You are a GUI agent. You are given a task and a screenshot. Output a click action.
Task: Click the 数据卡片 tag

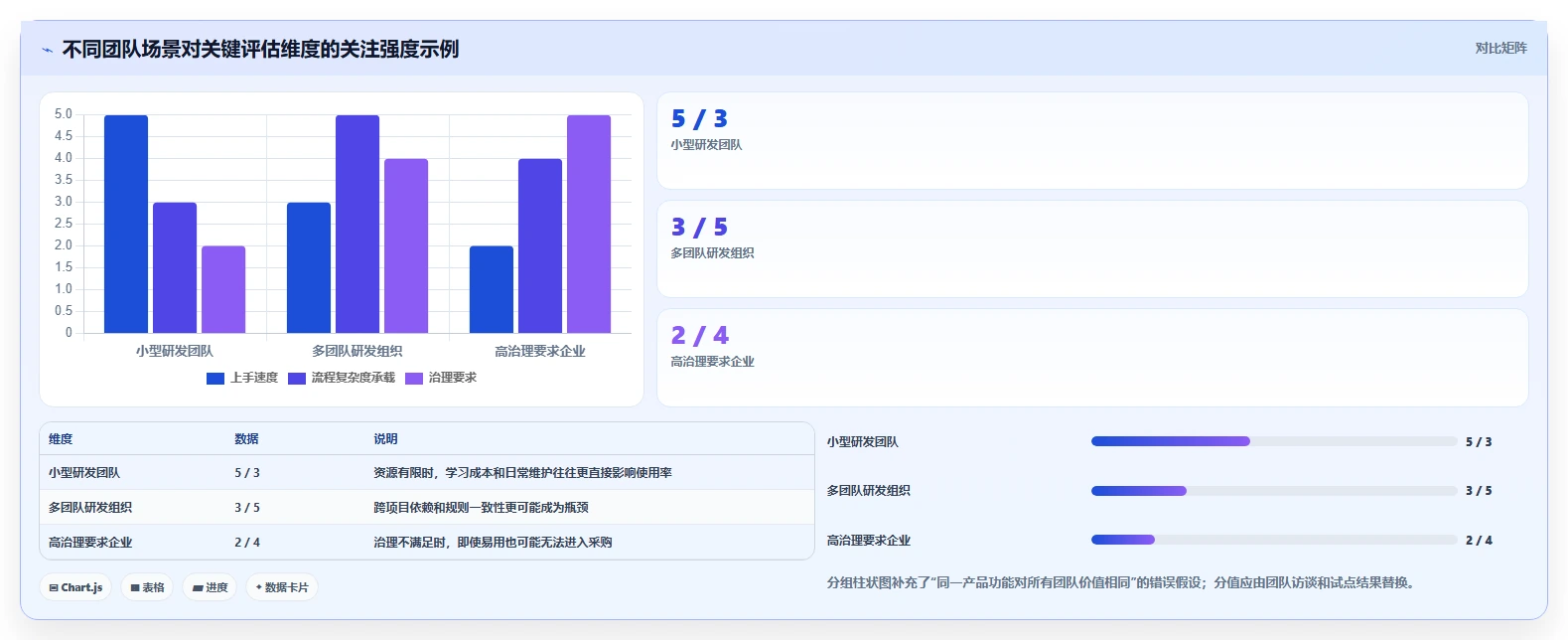[x=282, y=587]
